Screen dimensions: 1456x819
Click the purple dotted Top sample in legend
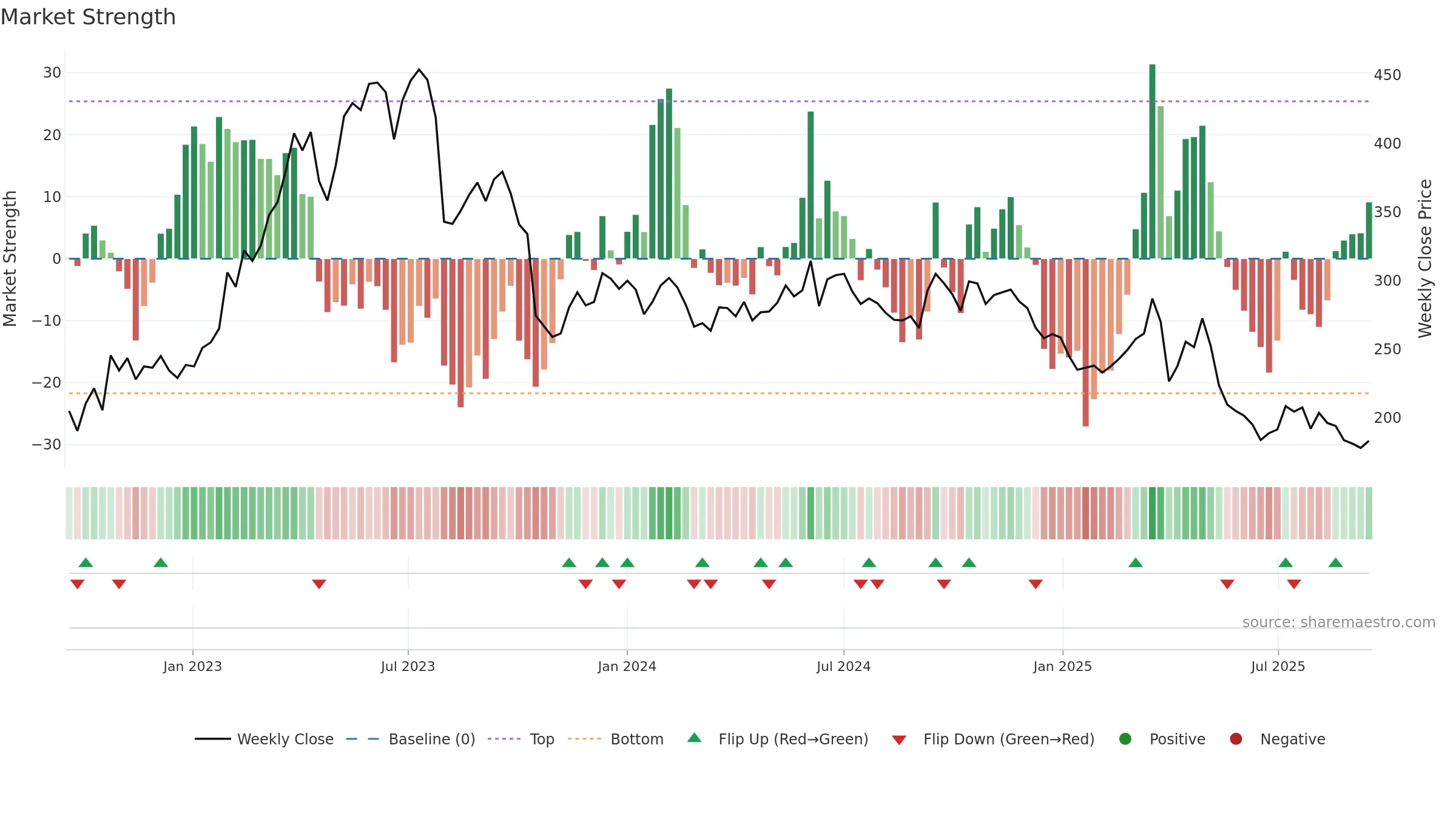tap(504, 739)
